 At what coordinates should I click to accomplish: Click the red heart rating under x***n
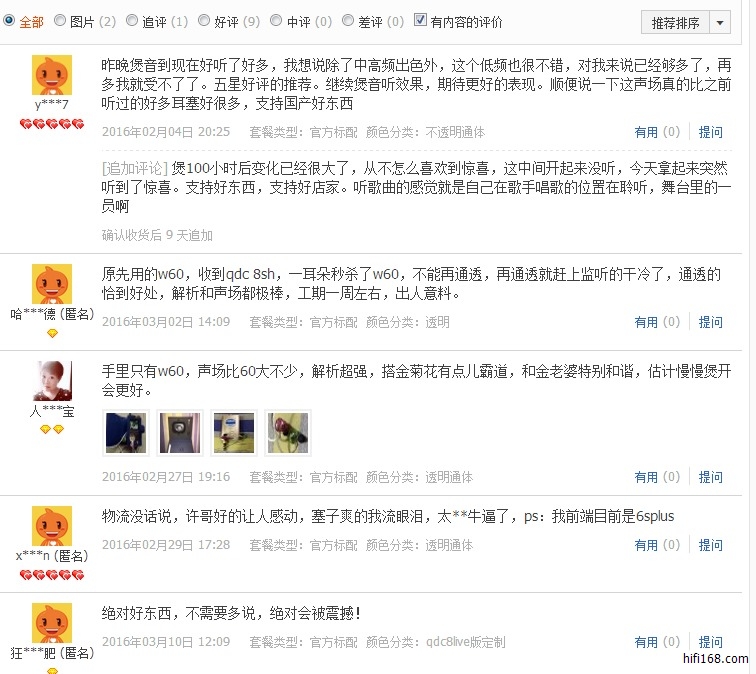coord(52,575)
